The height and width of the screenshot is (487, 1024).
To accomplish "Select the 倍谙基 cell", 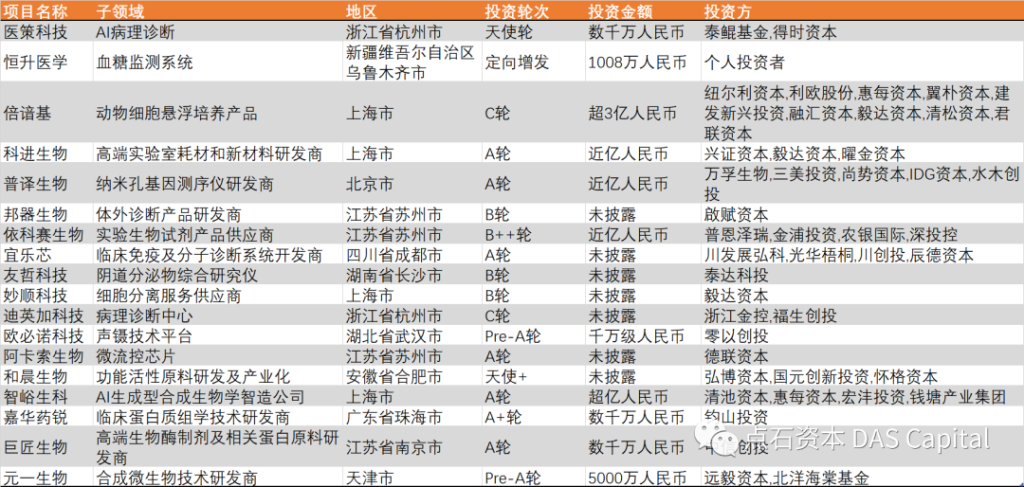I will [x=47, y=112].
